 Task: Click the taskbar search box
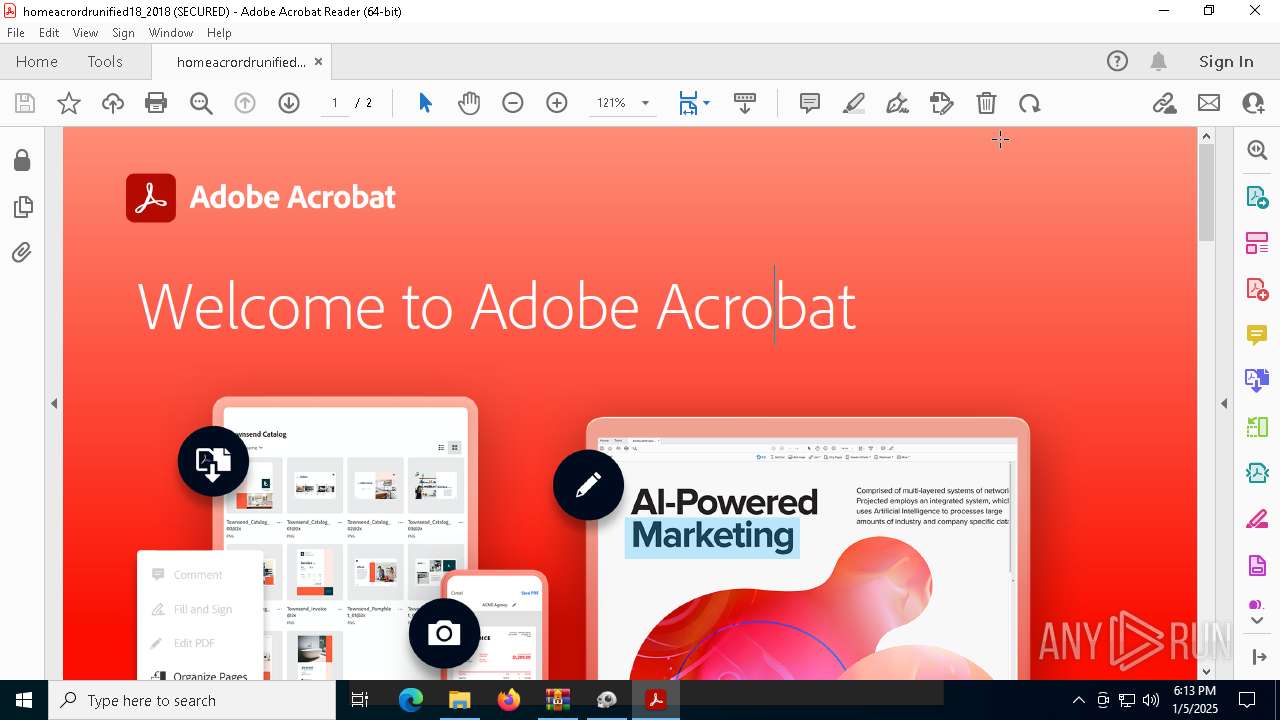(x=191, y=700)
